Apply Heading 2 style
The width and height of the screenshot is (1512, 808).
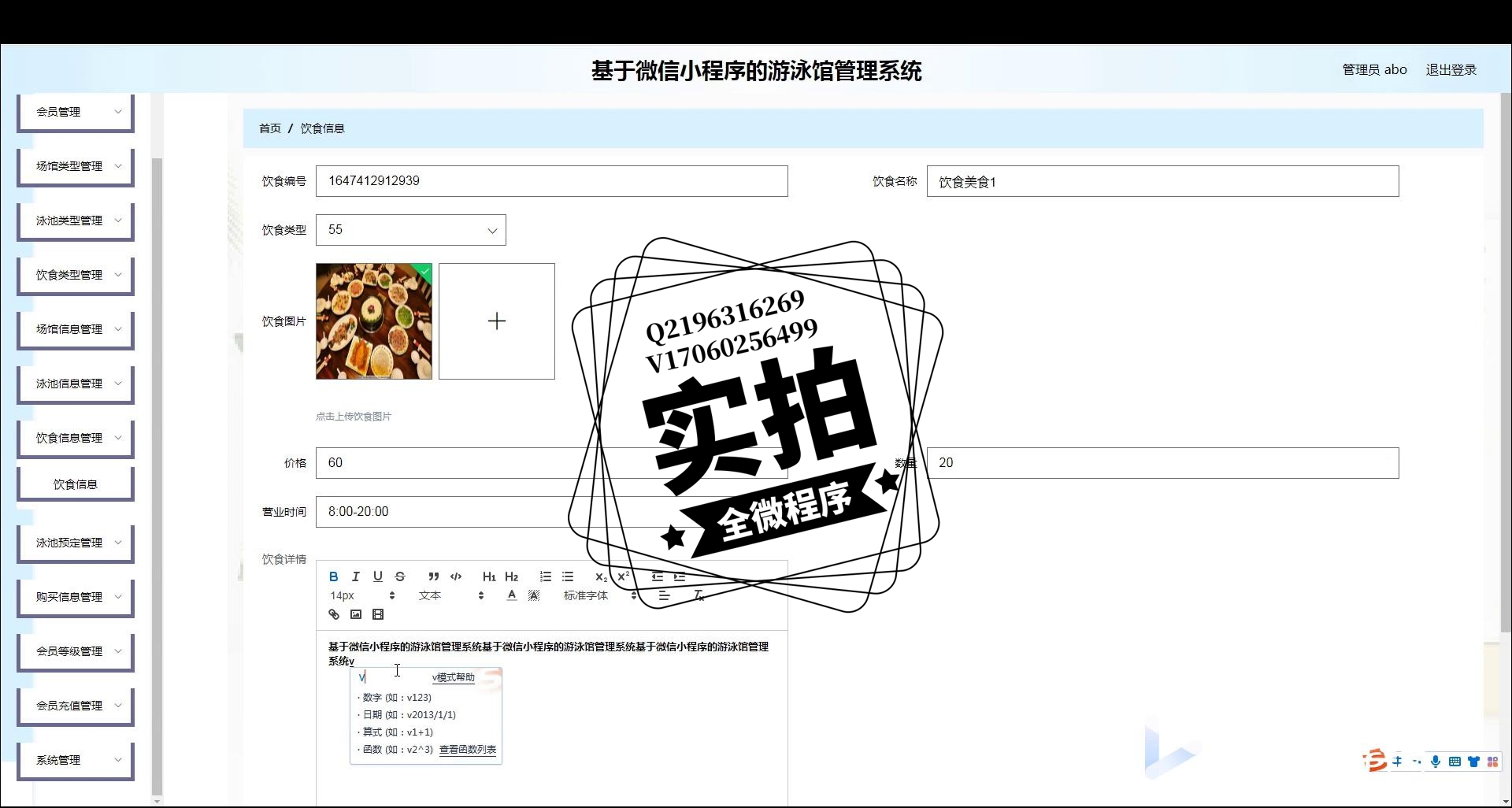(x=511, y=576)
